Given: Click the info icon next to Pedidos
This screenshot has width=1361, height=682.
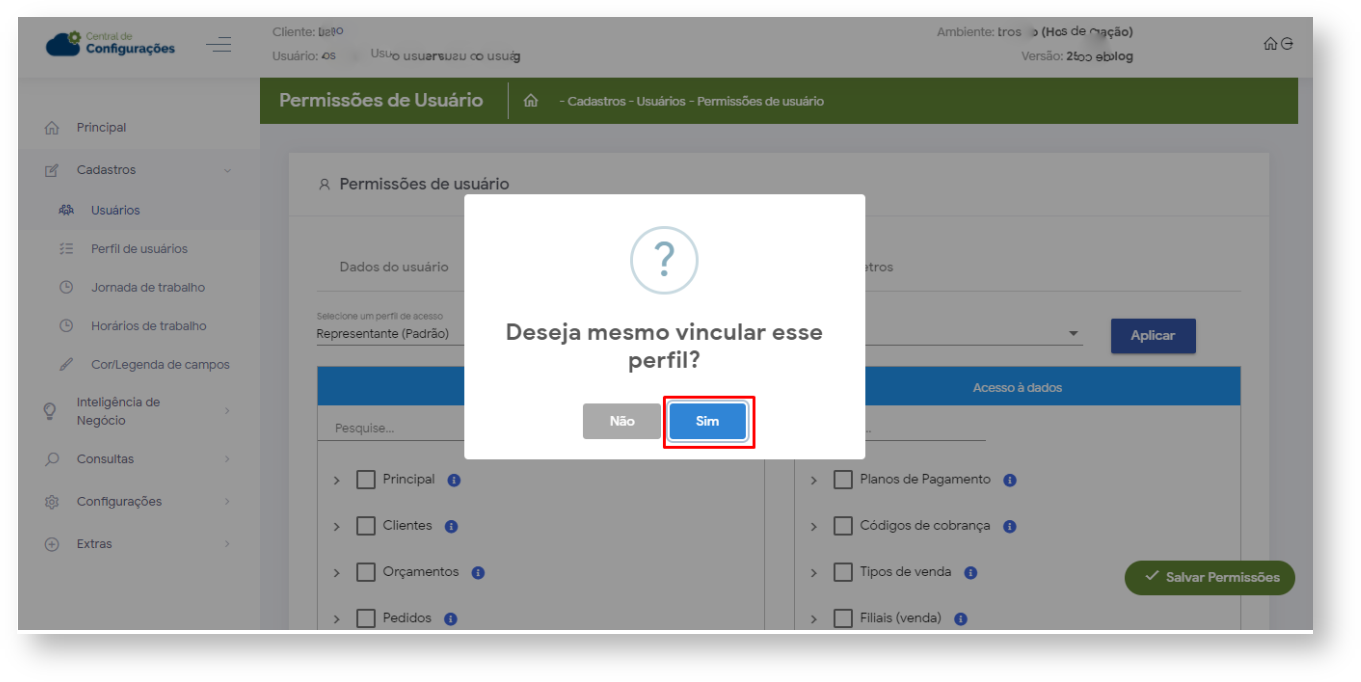Looking at the screenshot, I should (450, 619).
